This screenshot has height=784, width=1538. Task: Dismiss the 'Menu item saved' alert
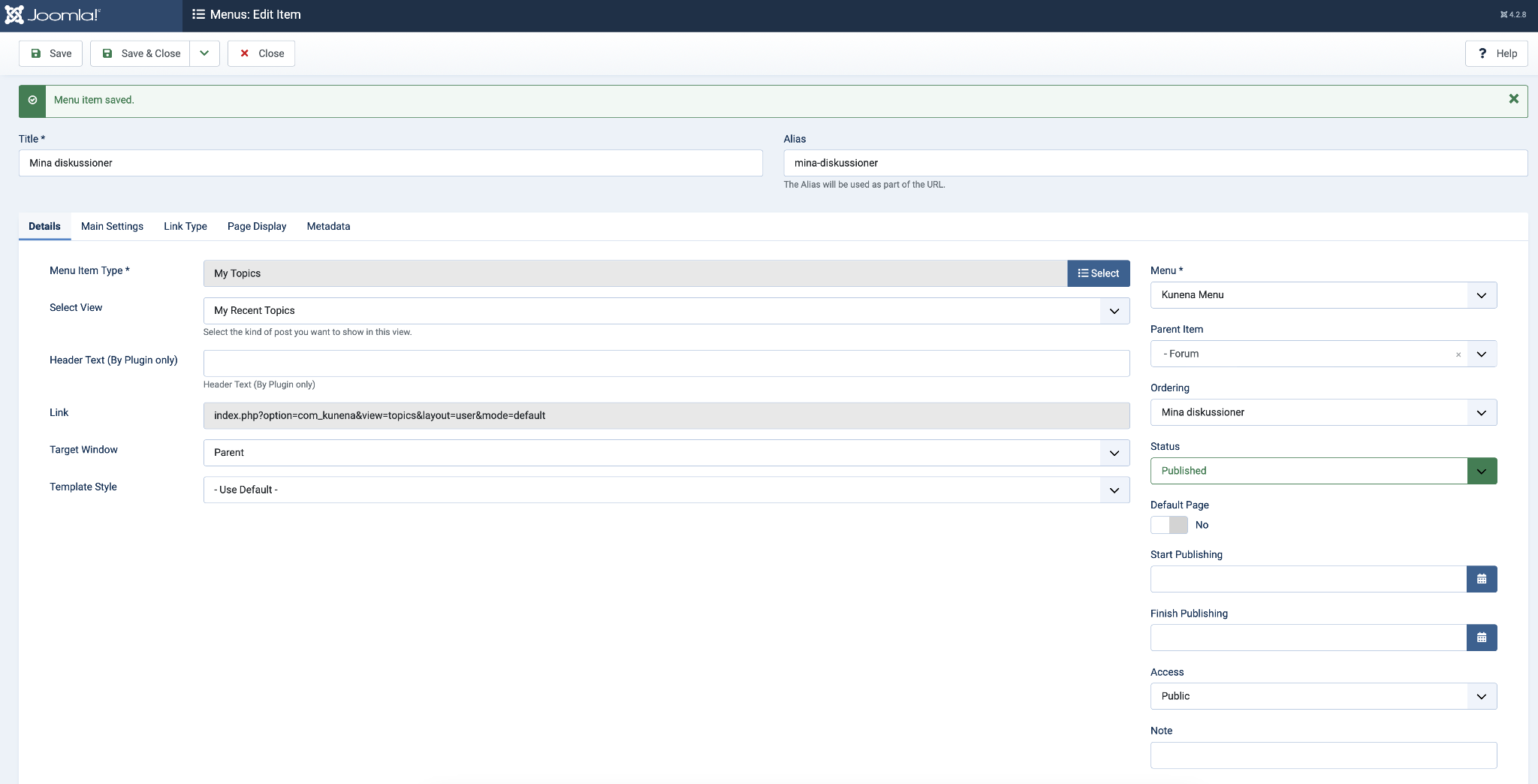(x=1513, y=99)
